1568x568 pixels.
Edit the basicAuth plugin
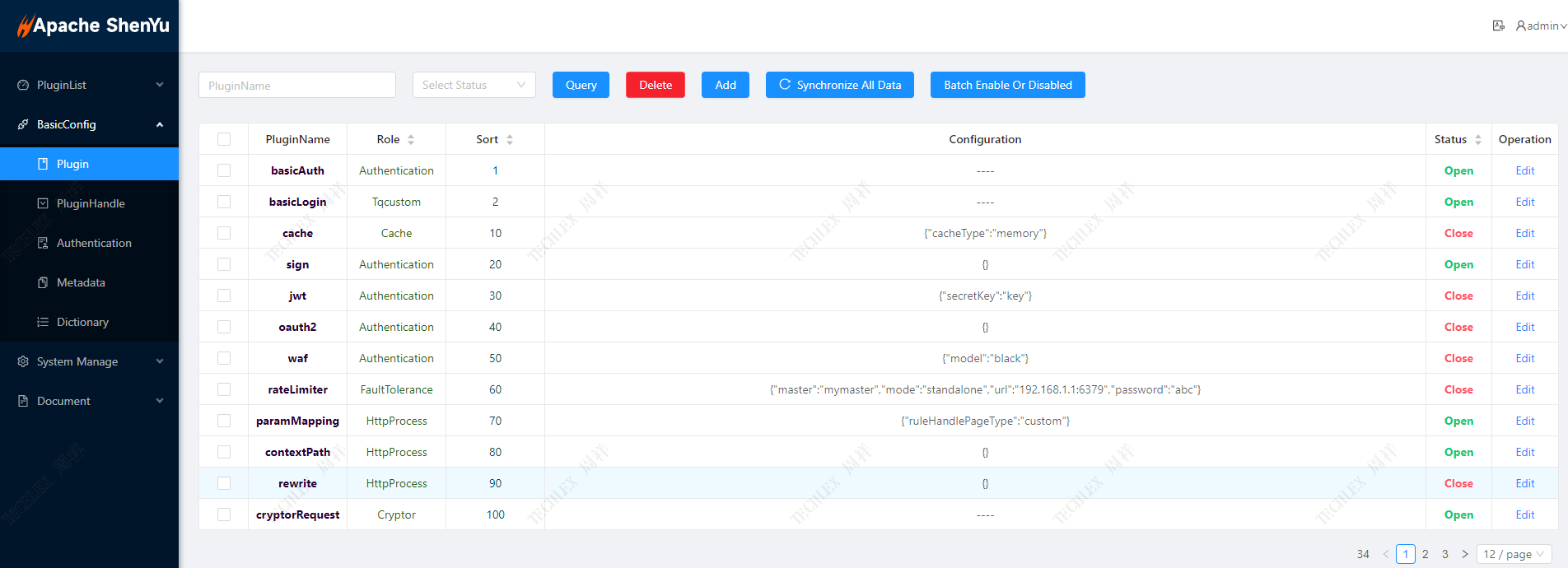(x=1525, y=170)
